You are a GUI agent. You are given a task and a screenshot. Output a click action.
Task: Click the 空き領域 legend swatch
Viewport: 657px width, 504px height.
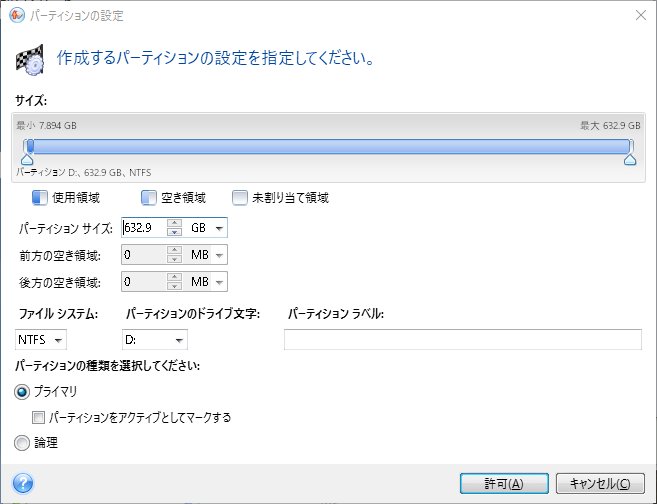148,198
